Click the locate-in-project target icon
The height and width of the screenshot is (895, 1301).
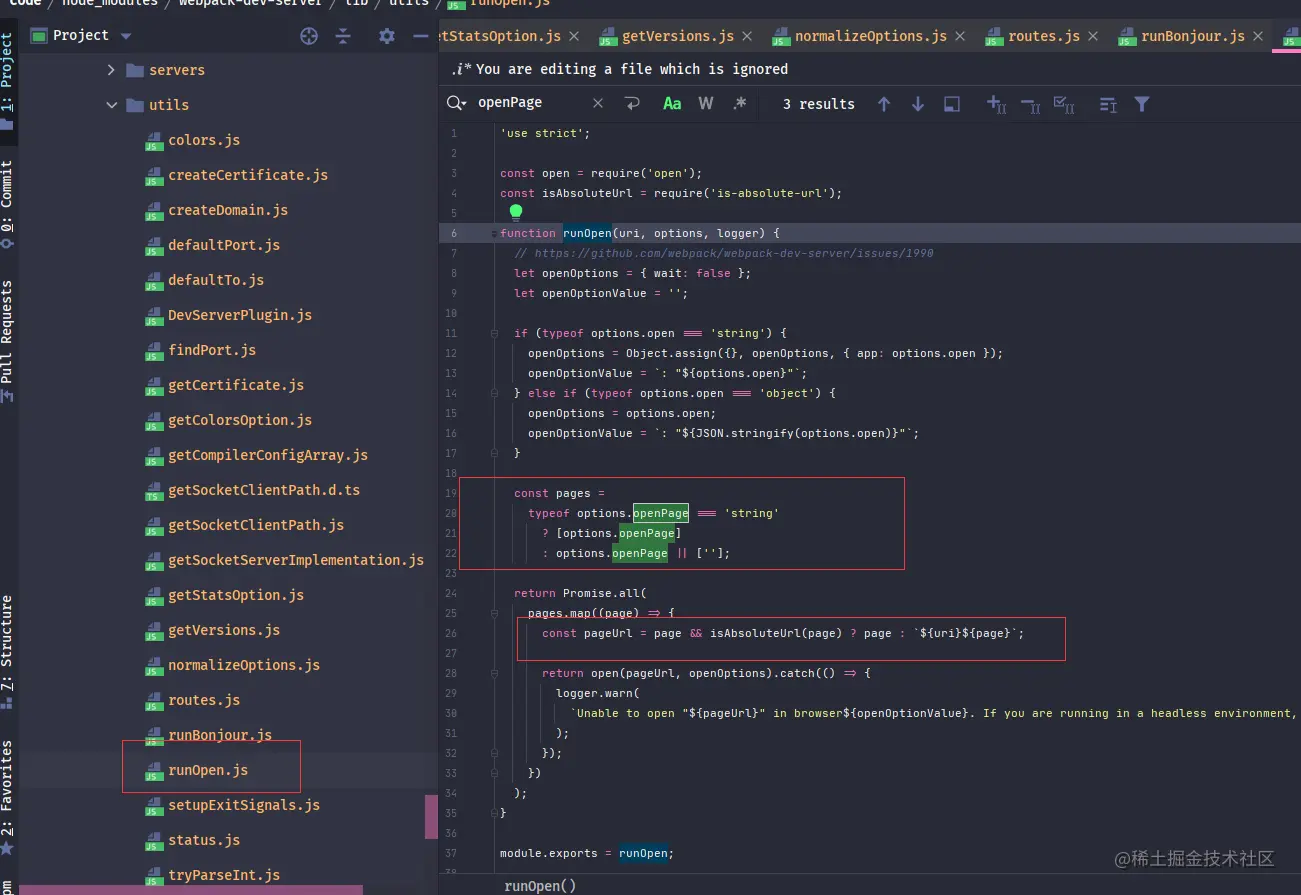309,36
